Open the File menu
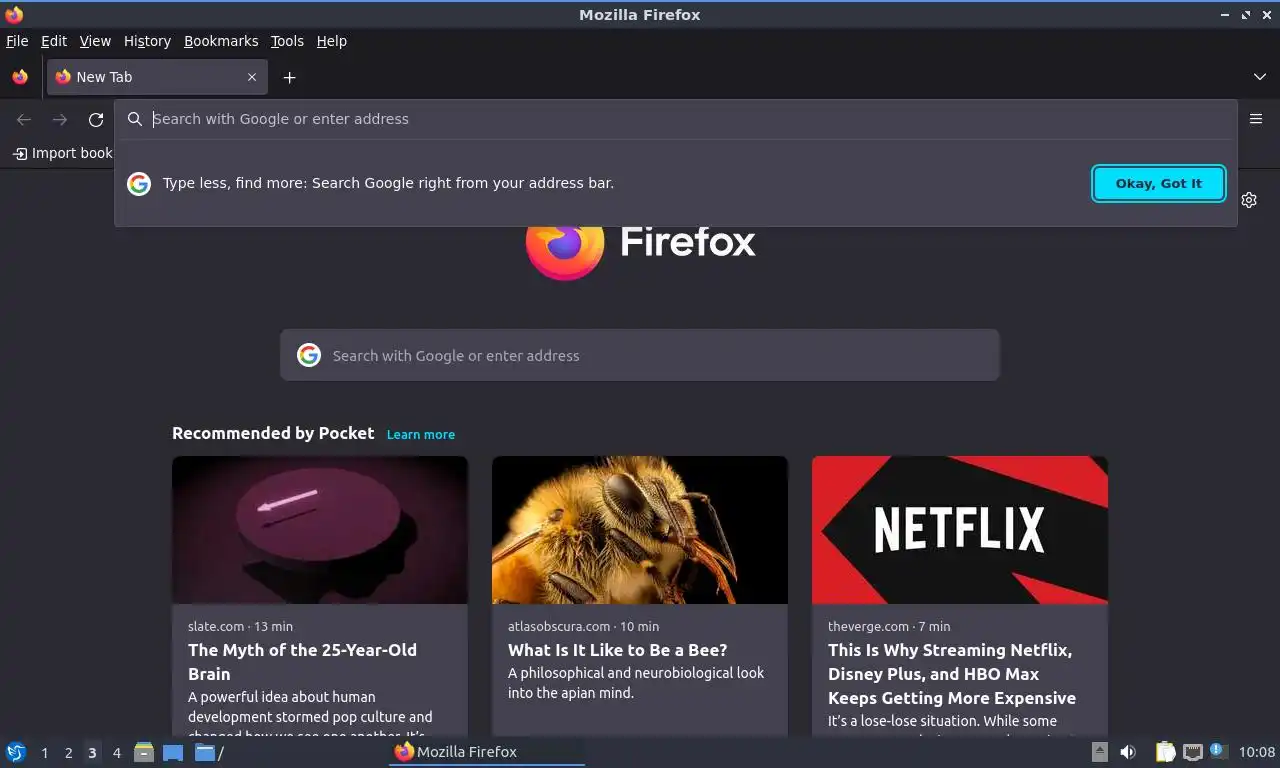This screenshot has height=768, width=1280. tap(17, 41)
